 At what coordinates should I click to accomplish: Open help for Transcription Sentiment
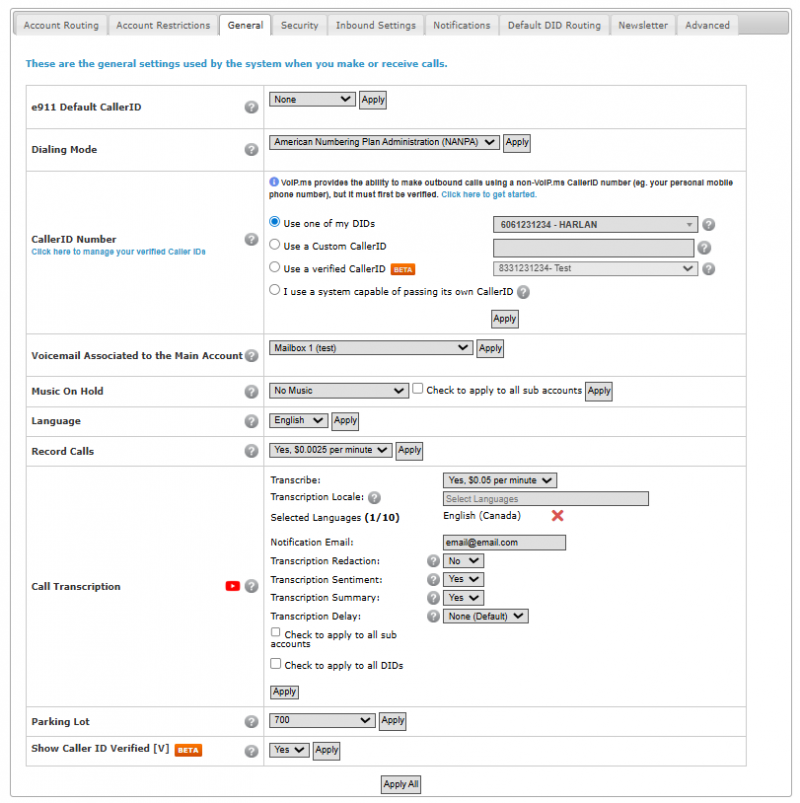[x=433, y=579]
